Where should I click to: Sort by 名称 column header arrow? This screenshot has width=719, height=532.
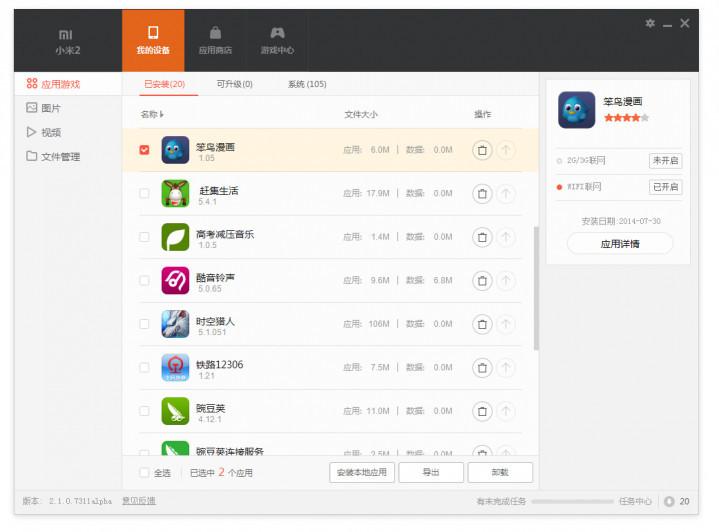point(162,115)
